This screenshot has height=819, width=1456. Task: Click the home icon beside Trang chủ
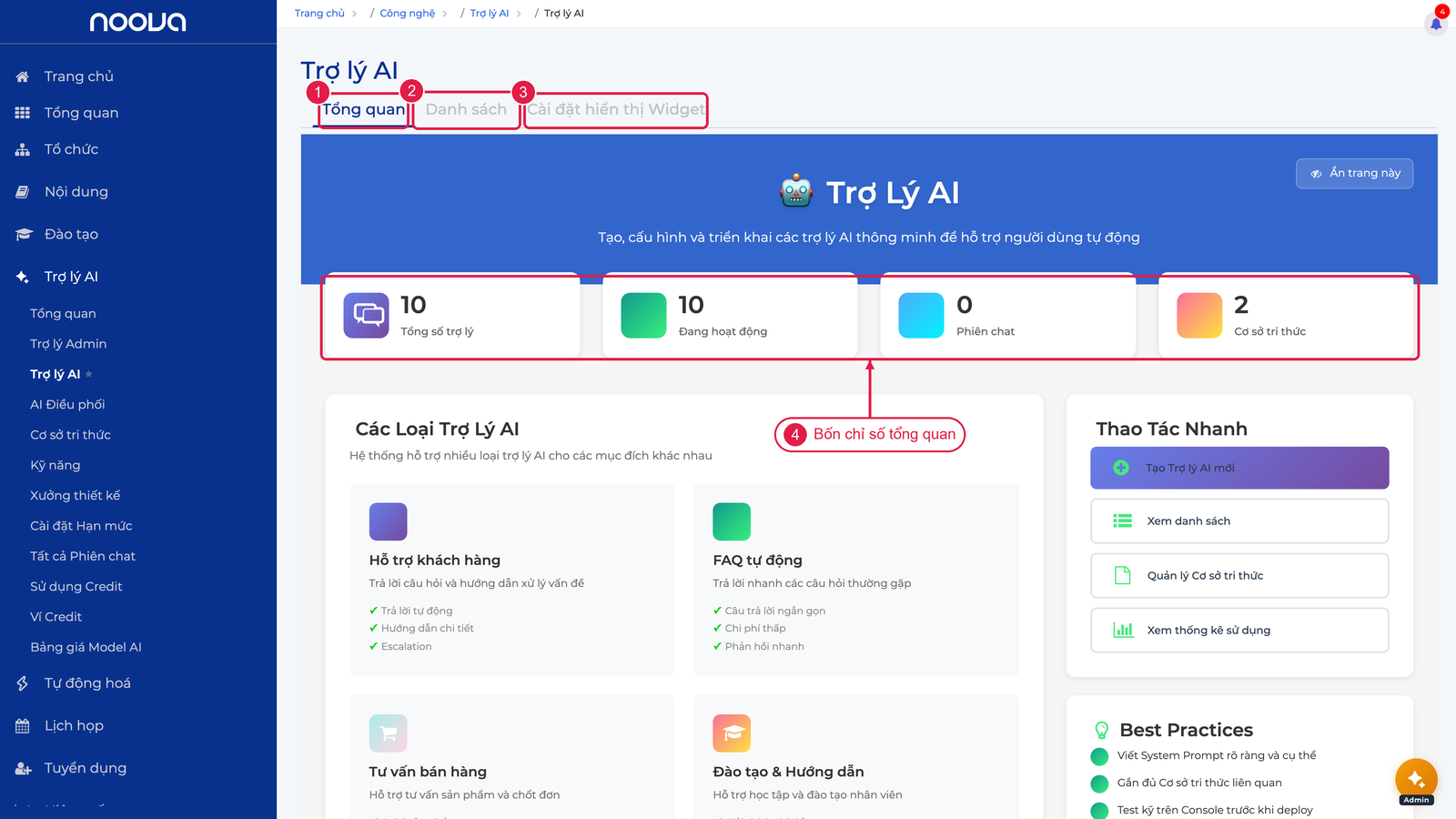23,76
